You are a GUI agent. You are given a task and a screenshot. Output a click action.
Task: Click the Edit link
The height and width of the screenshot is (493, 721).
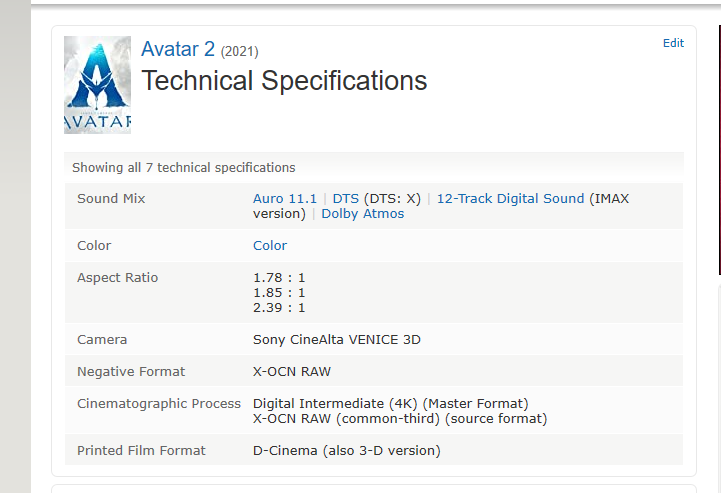pos(673,43)
